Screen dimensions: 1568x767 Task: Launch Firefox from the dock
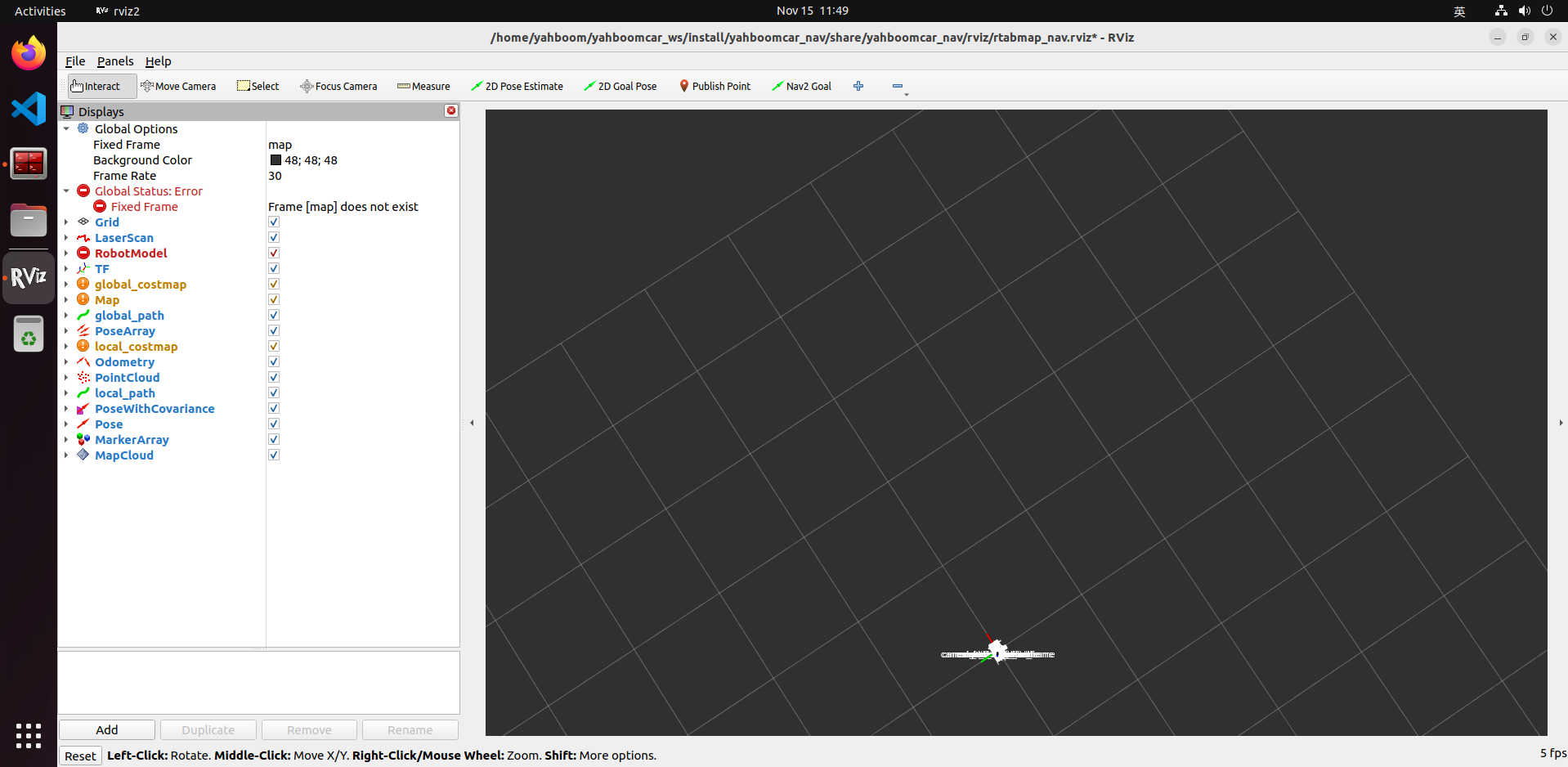[x=29, y=53]
